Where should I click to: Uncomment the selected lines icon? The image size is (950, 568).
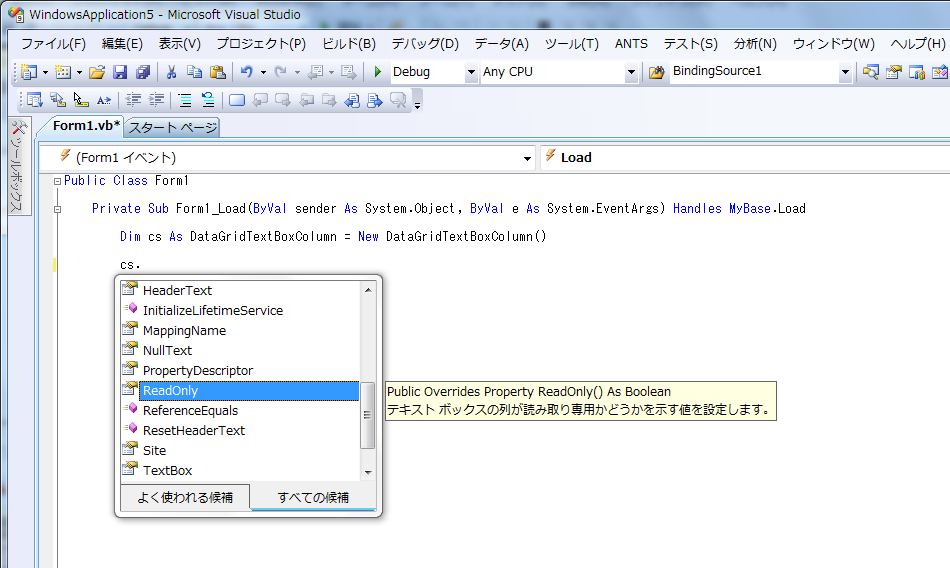[x=208, y=100]
